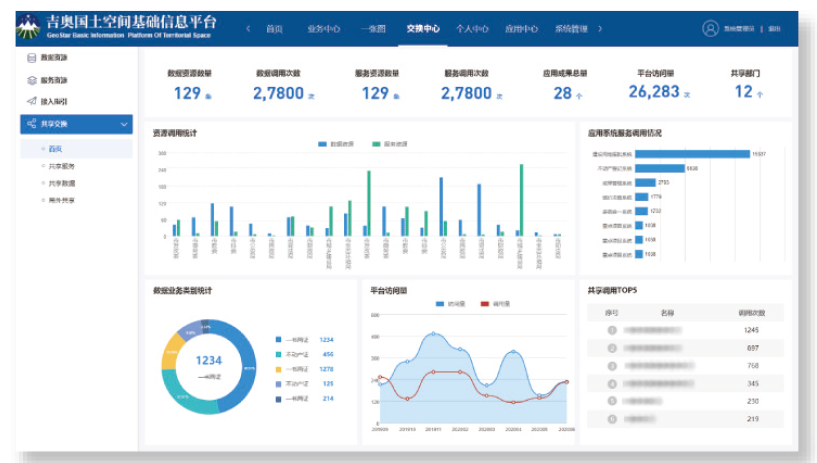The image size is (817, 463).
Task: Toggle the blue 数据资源 legend in bar chart
Action: pyautogui.click(x=323, y=144)
